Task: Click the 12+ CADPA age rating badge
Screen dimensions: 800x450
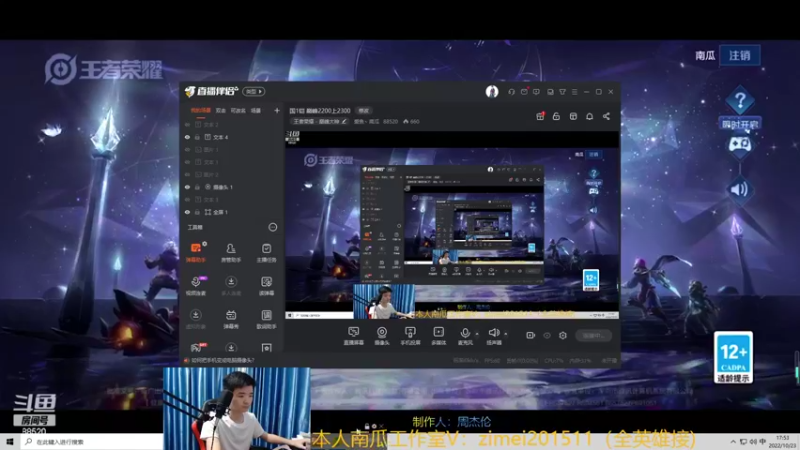Action: click(x=734, y=358)
